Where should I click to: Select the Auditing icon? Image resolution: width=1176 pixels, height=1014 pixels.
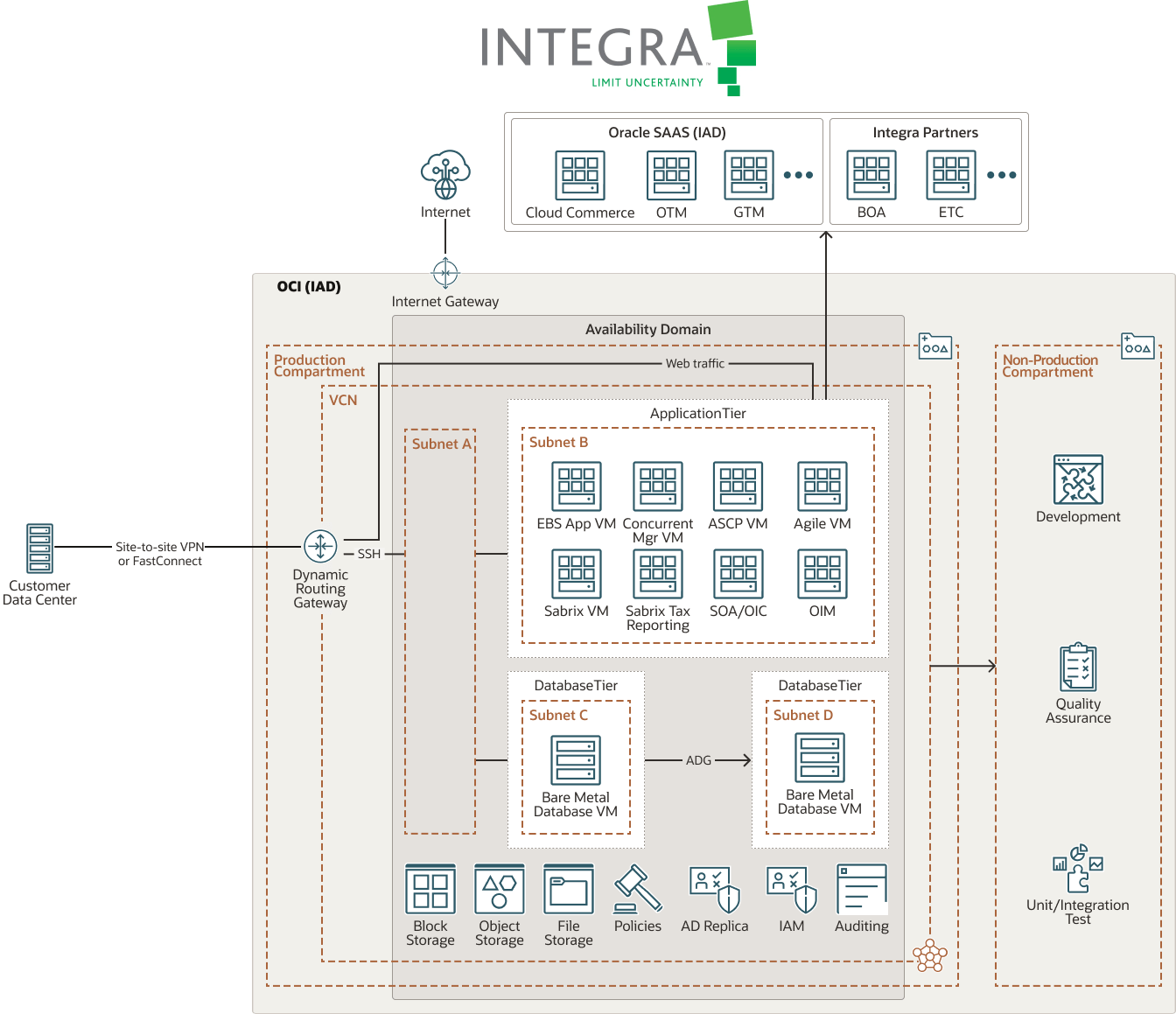pyautogui.click(x=862, y=889)
